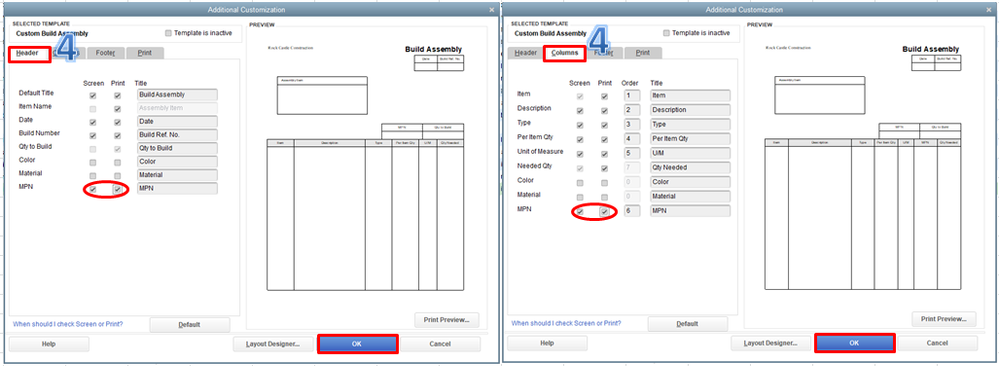
Task: Click the 'U/M' title field
Action: pos(690,153)
